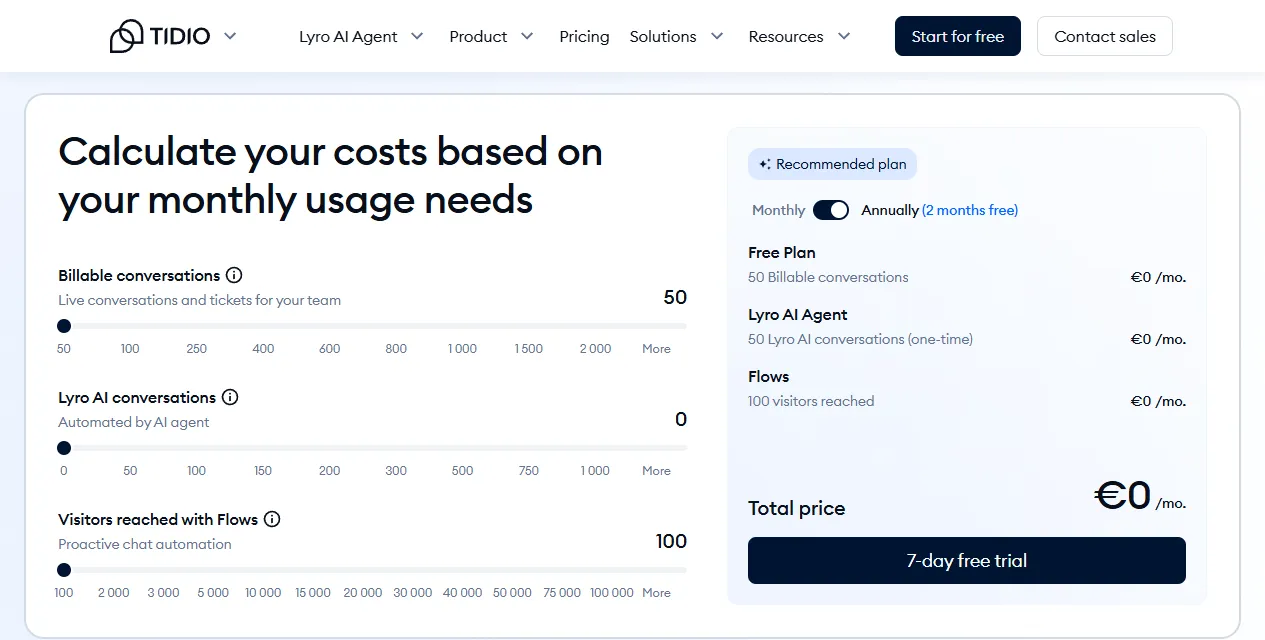Image resolution: width=1265 pixels, height=640 pixels.
Task: Choose More on Billable conversations scale
Action: click(656, 349)
